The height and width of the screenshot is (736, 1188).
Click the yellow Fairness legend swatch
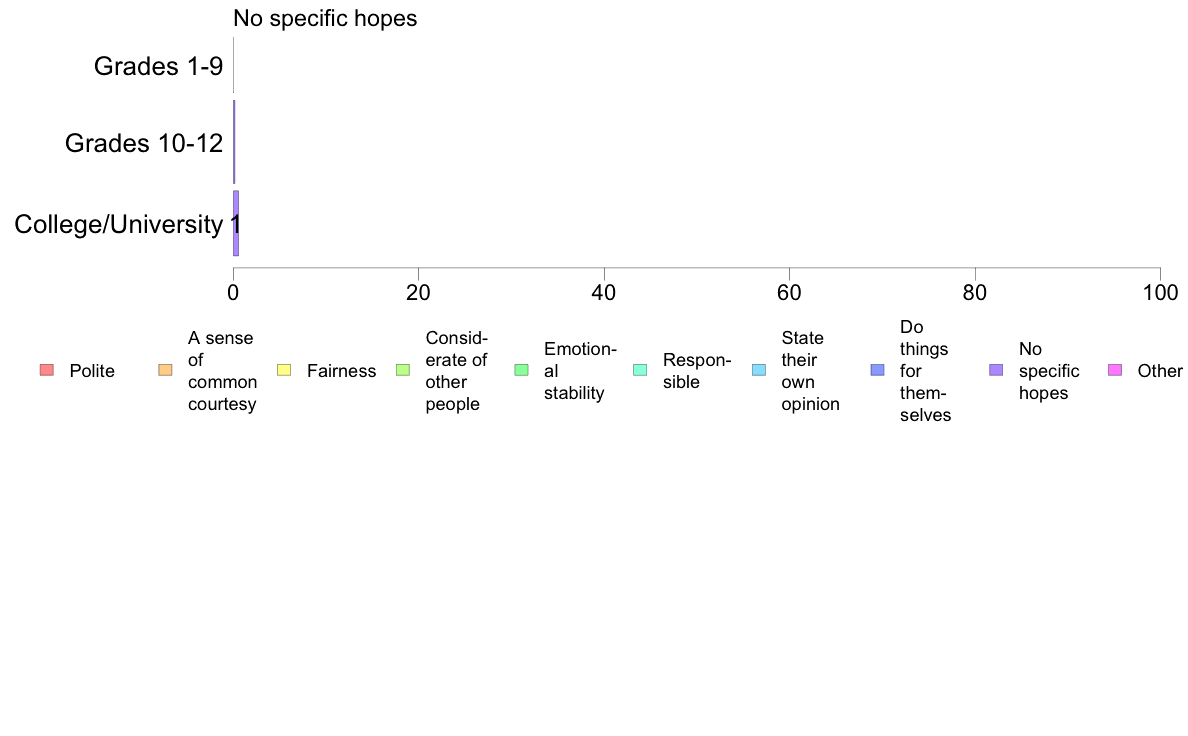tap(284, 370)
